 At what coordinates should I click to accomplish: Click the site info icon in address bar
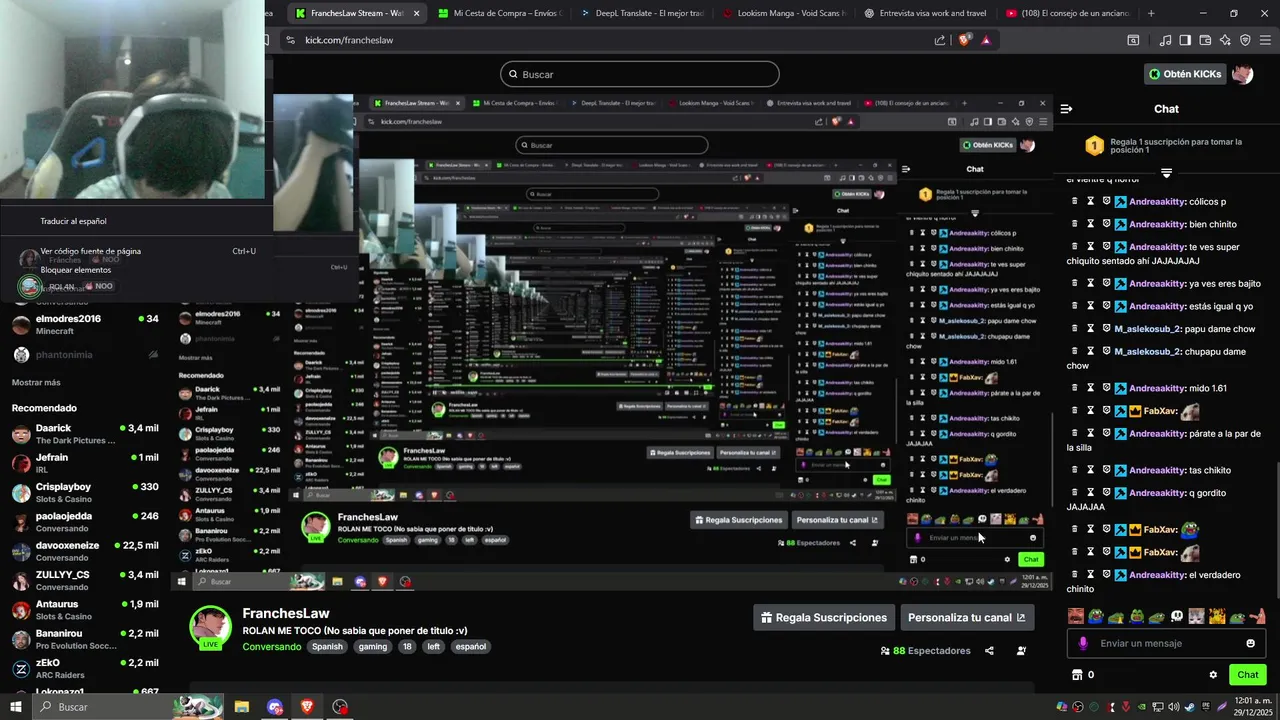tap(290, 40)
